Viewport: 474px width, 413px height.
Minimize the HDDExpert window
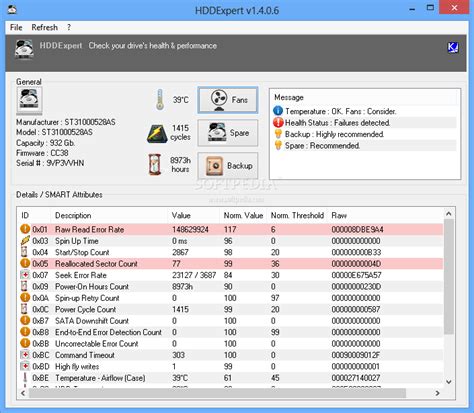[412, 9]
